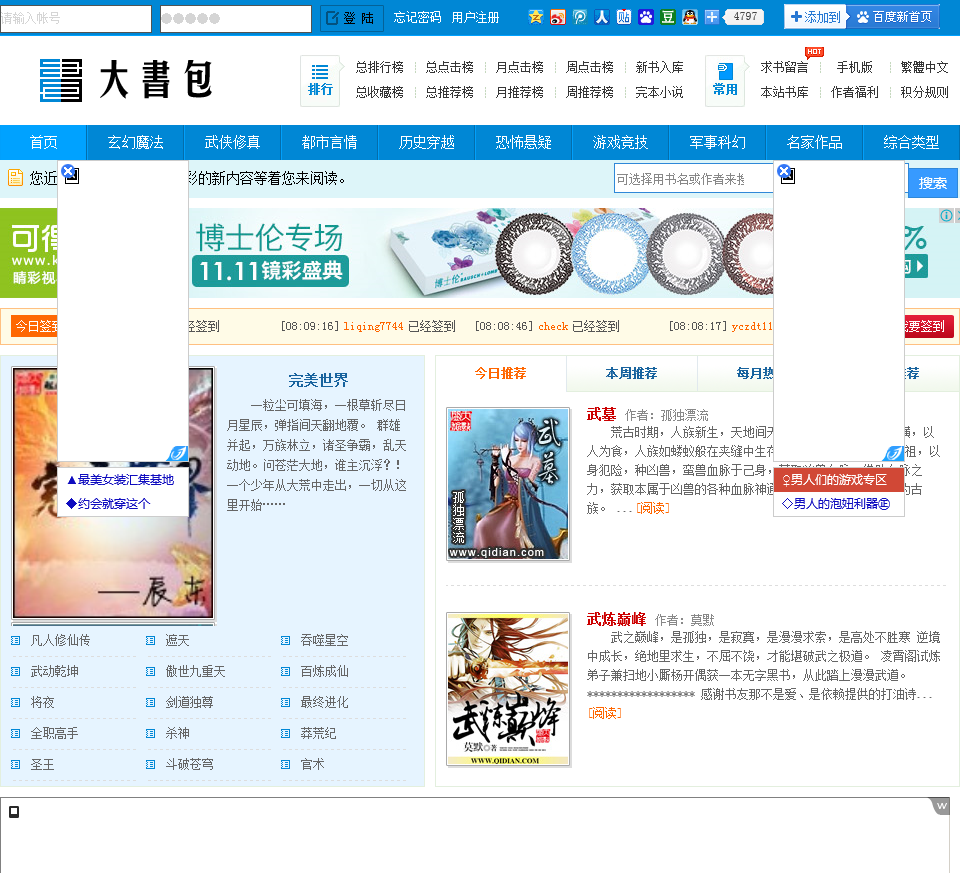Image resolution: width=960 pixels, height=873 pixels.
Task: Select 游戏竞技 navigation tab
Action: [x=620, y=143]
